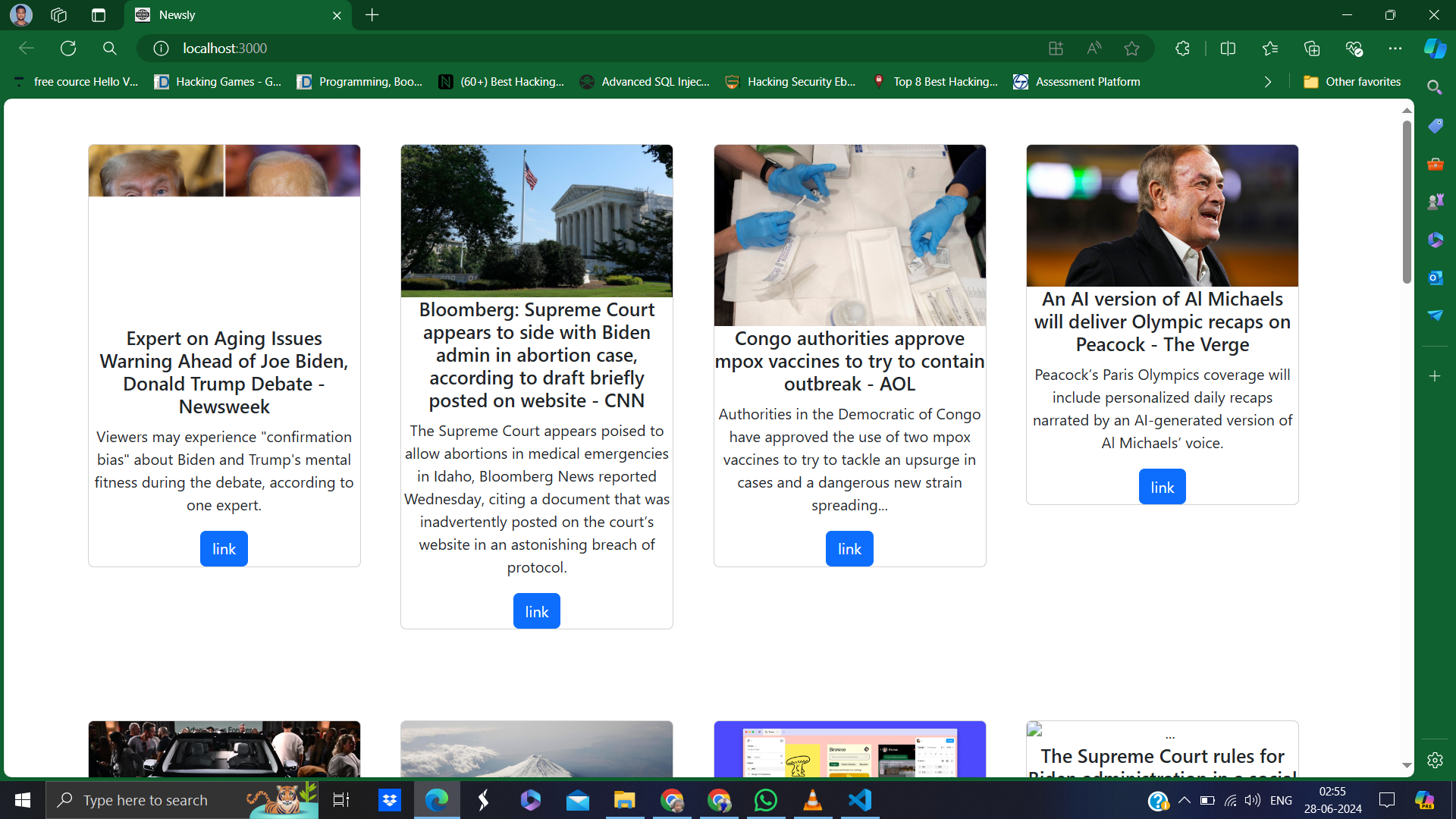Open the Shopping tag icon in the sidebar
This screenshot has height=819, width=1456.
(1435, 126)
